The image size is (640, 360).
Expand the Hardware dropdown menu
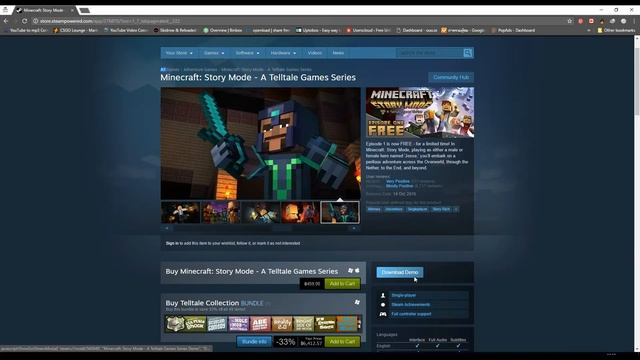click(x=283, y=53)
